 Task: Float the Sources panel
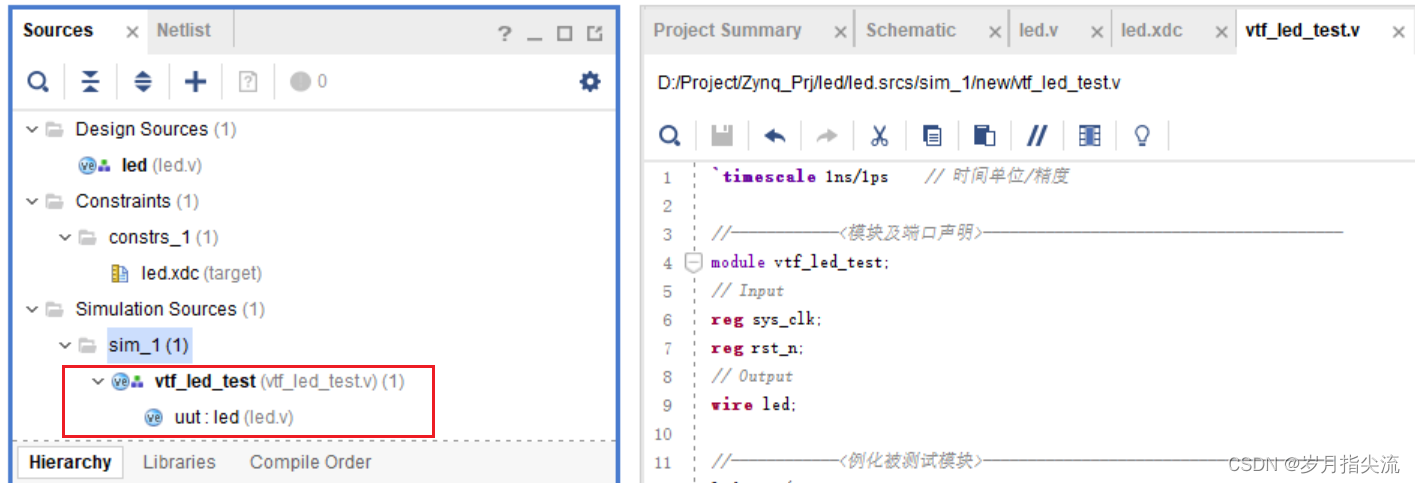[x=595, y=34]
